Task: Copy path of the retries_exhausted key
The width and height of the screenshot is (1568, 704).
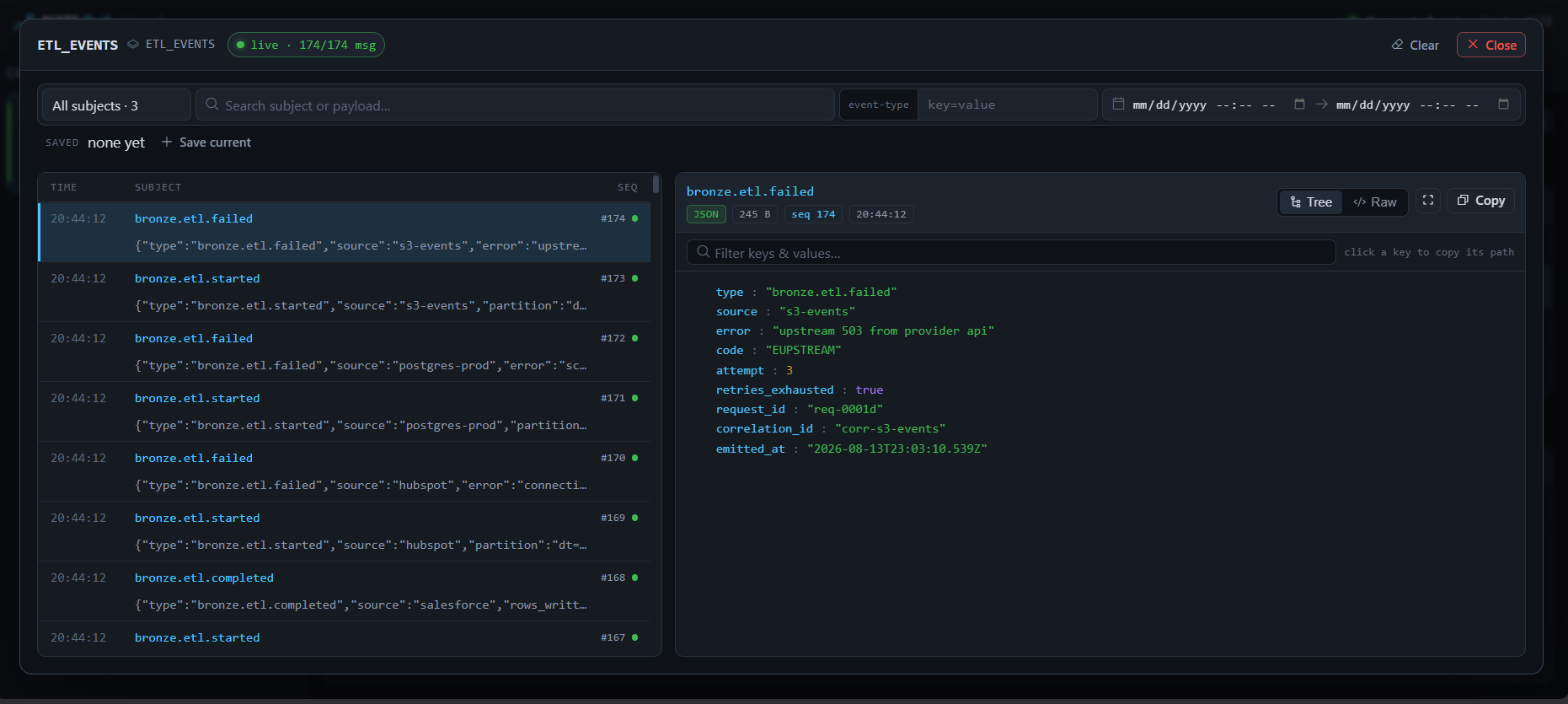Action: (774, 390)
